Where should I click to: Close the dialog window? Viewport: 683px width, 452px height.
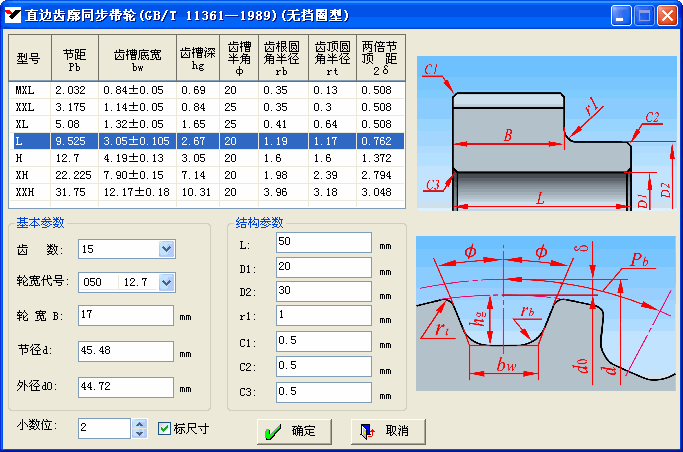tap(667, 16)
